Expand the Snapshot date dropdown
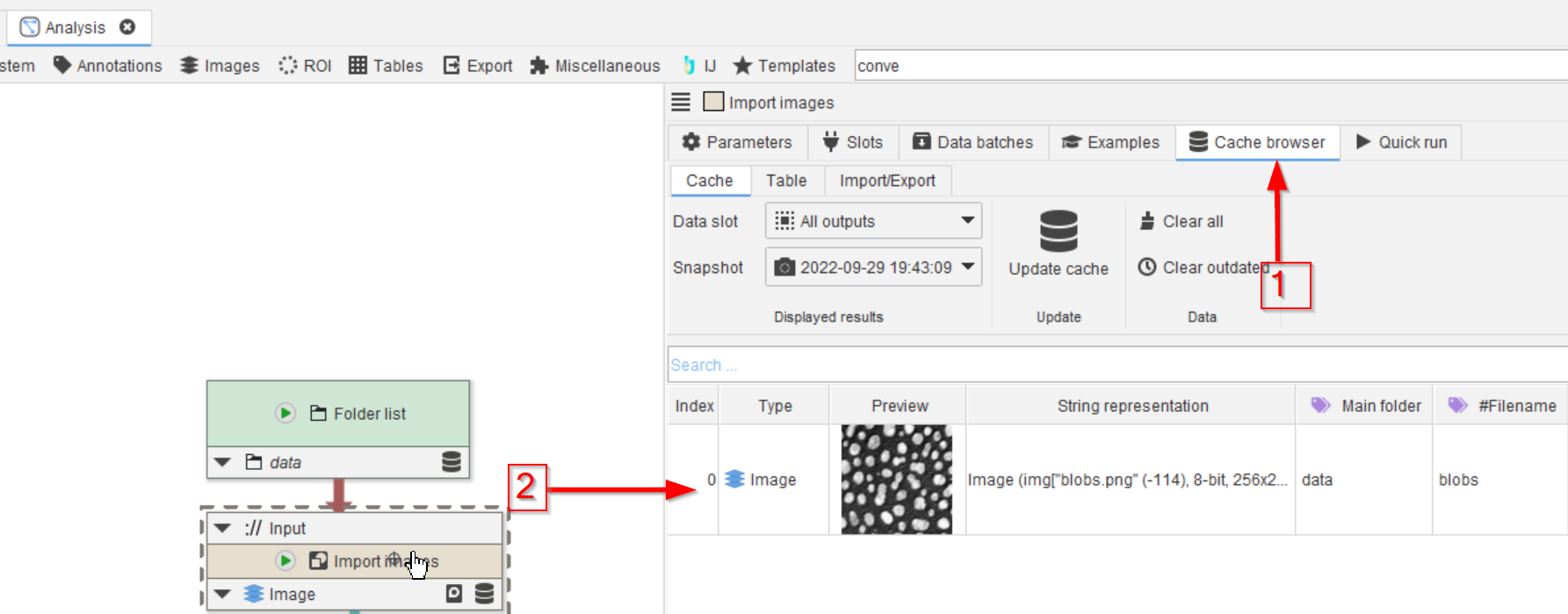 (x=872, y=267)
